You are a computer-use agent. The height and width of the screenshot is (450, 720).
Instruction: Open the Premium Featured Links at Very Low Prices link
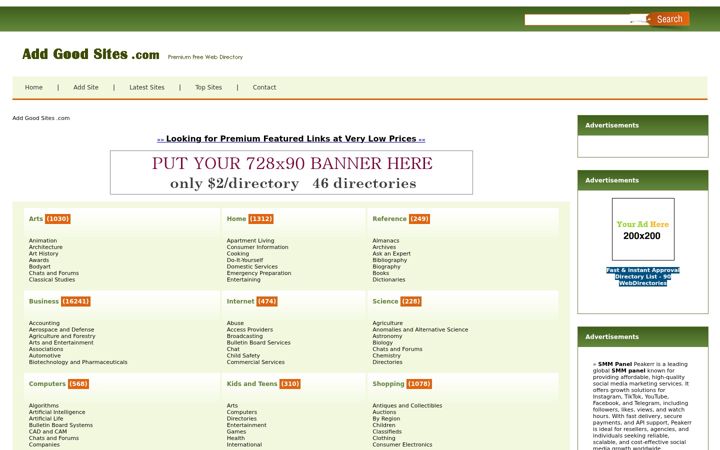291,139
